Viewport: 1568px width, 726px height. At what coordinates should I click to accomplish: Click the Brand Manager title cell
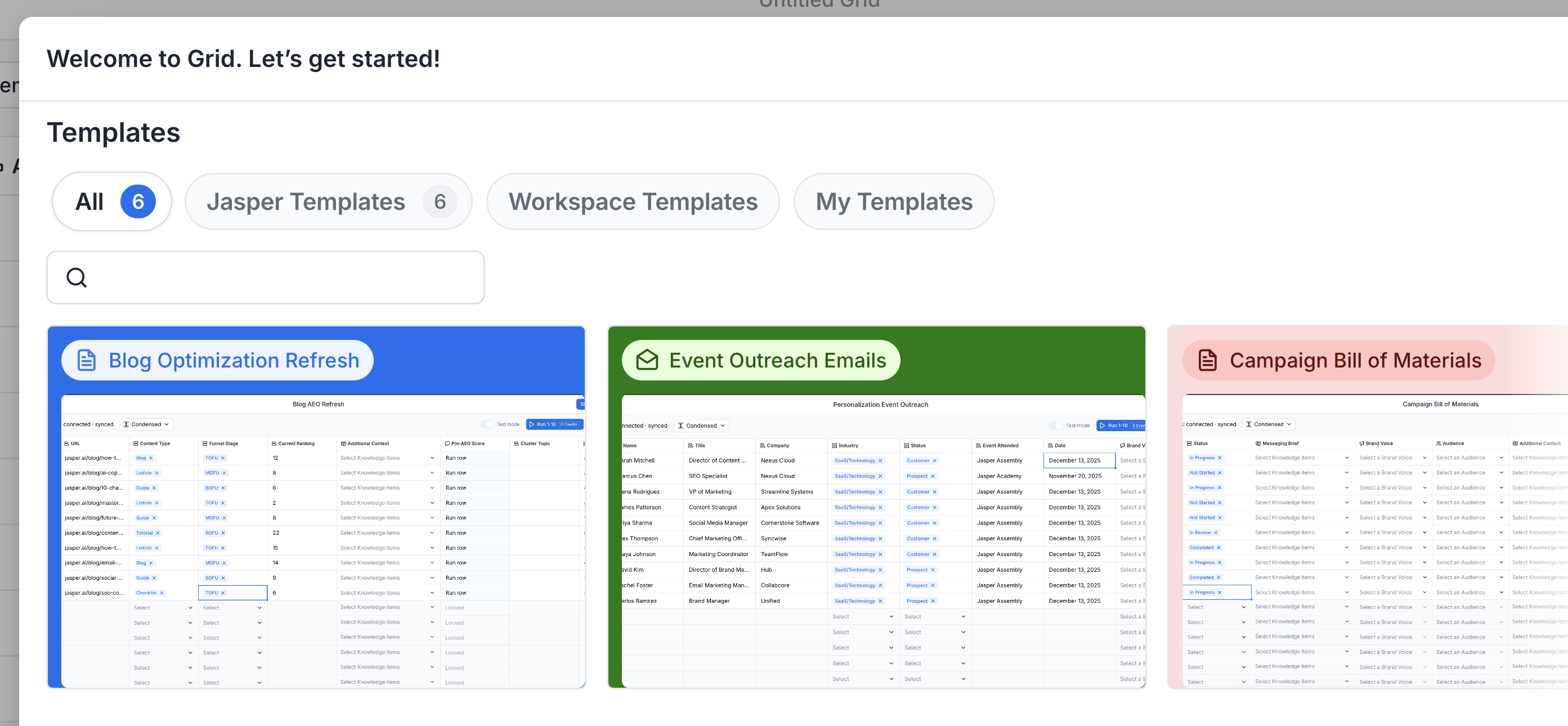tap(719, 600)
